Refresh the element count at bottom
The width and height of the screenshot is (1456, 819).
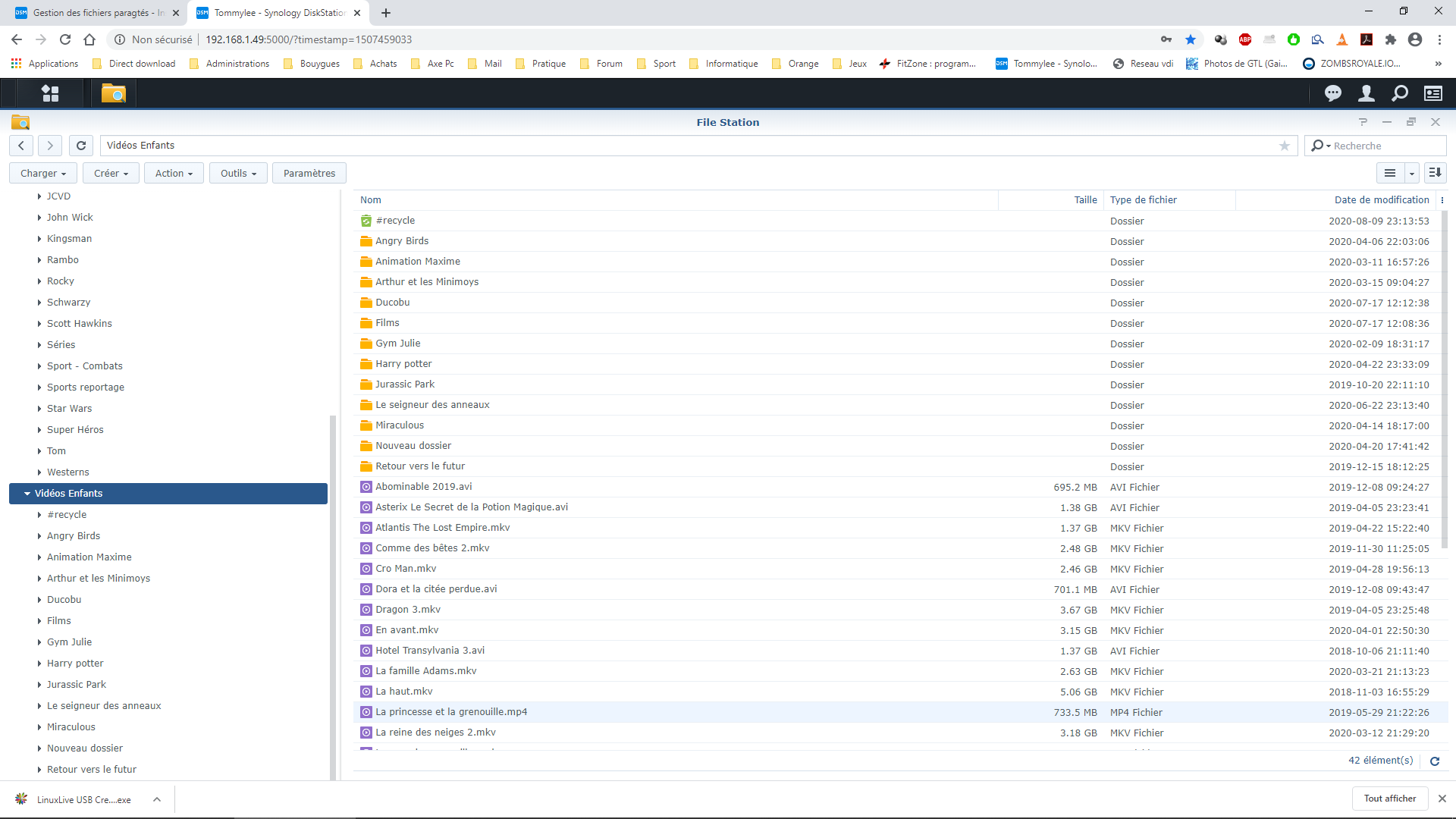[1434, 761]
